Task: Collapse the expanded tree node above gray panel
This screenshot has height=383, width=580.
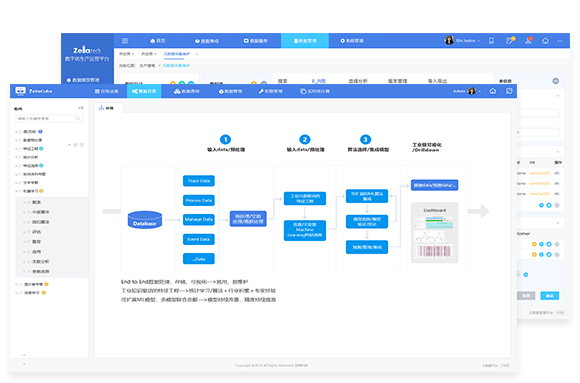Action: (x=16, y=191)
